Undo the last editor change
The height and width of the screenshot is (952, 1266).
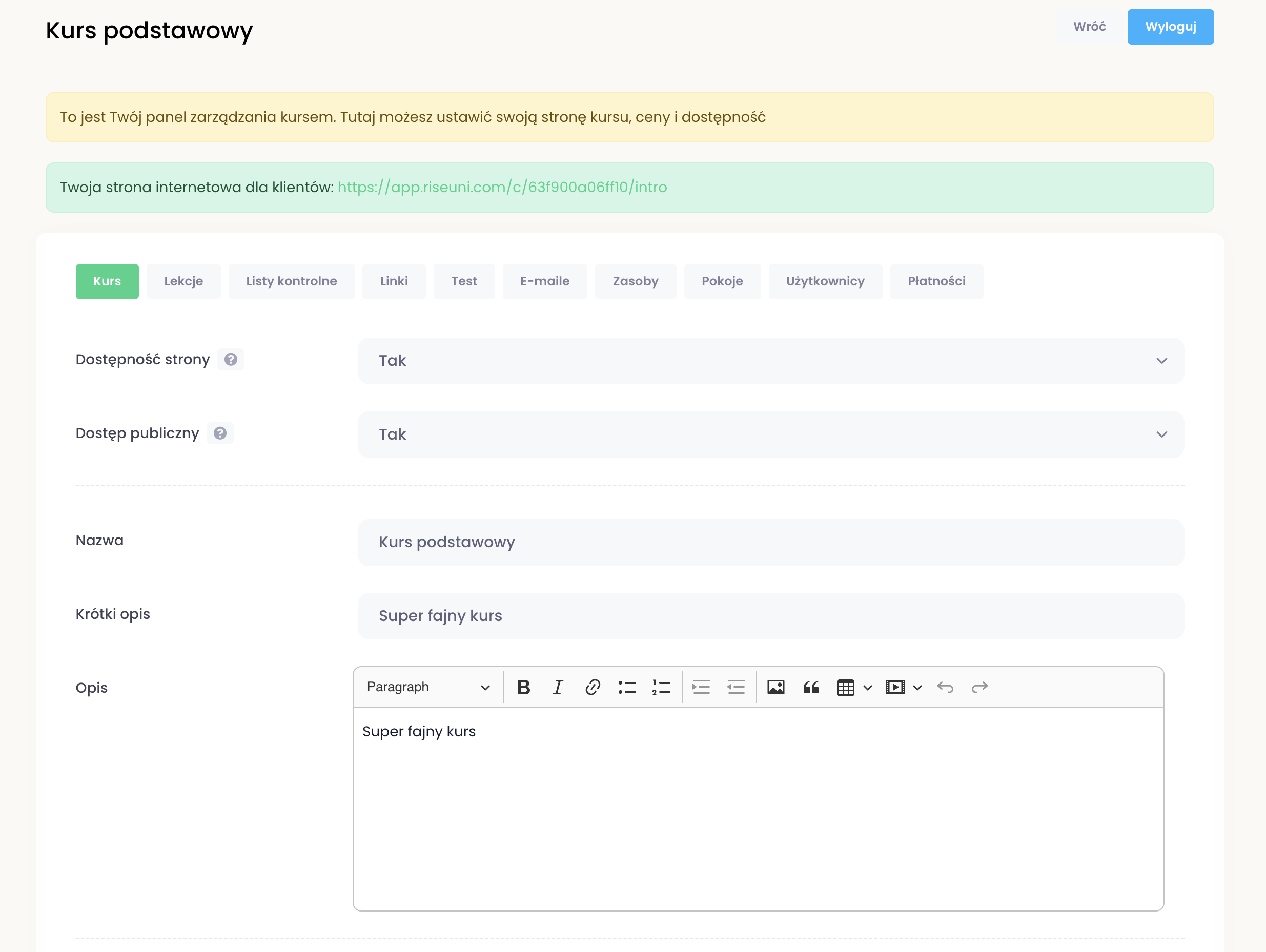[945, 687]
